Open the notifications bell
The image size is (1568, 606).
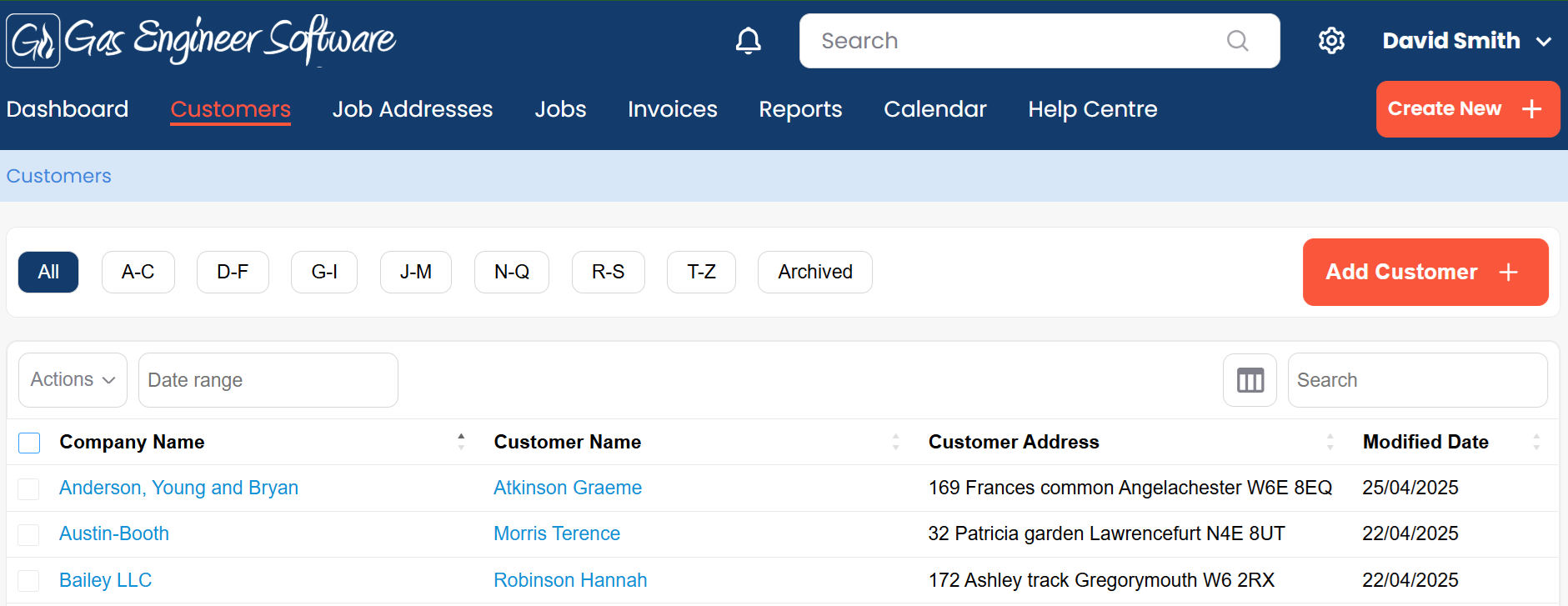(748, 41)
